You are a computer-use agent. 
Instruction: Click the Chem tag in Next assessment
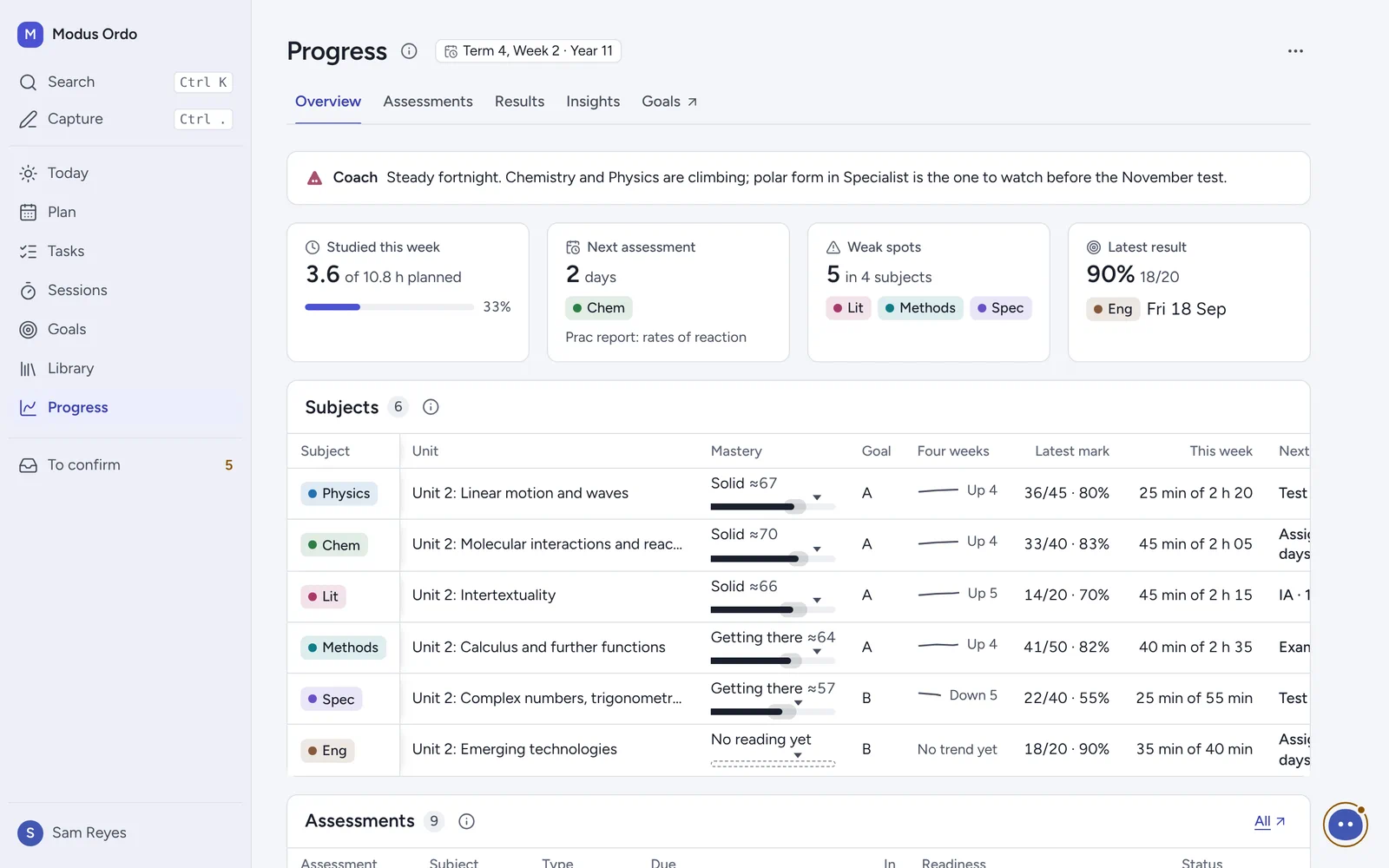[x=599, y=308]
